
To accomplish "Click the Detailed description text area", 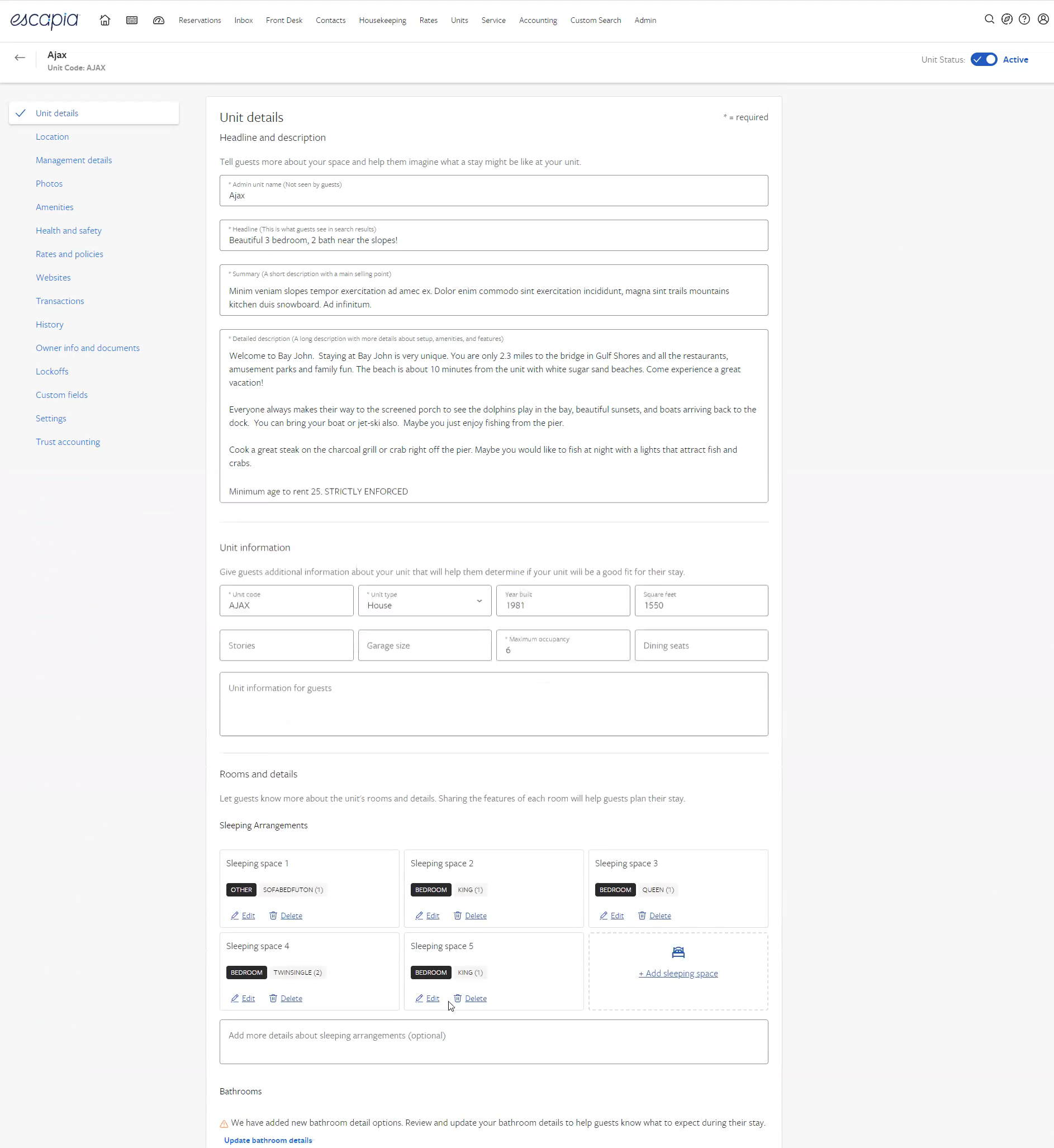I will (494, 416).
